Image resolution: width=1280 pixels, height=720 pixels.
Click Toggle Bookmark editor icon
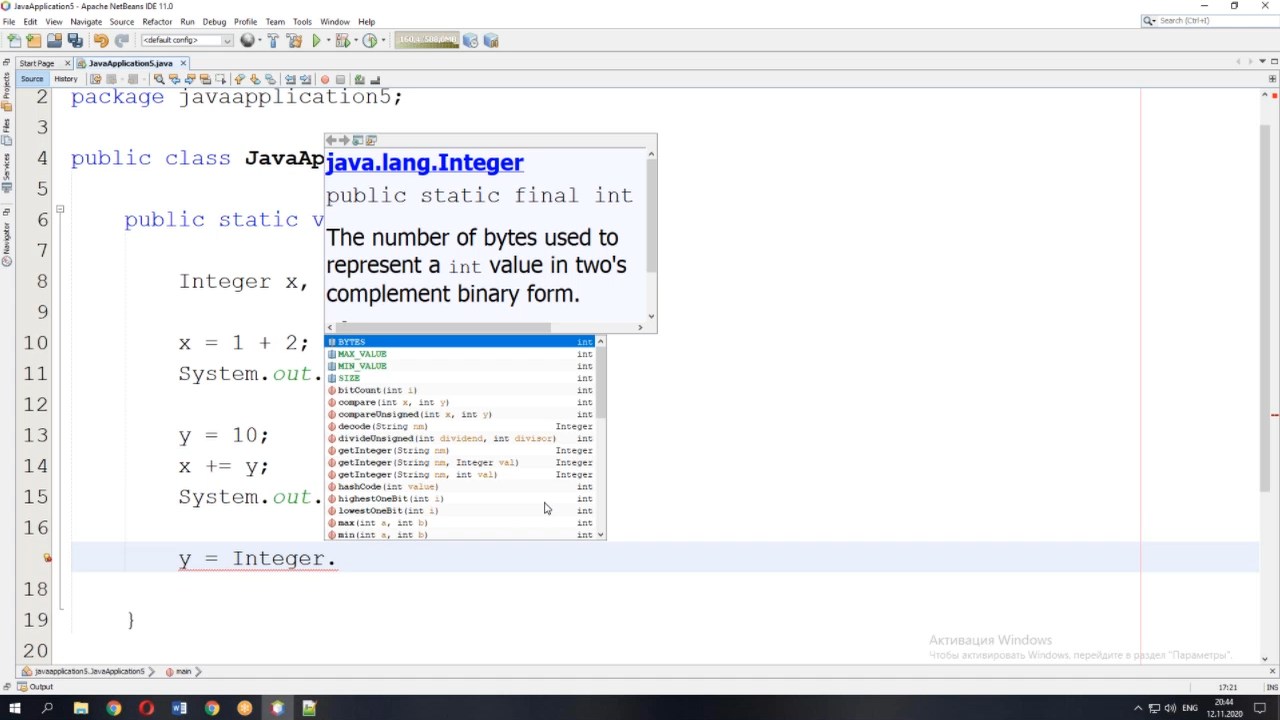(270, 79)
